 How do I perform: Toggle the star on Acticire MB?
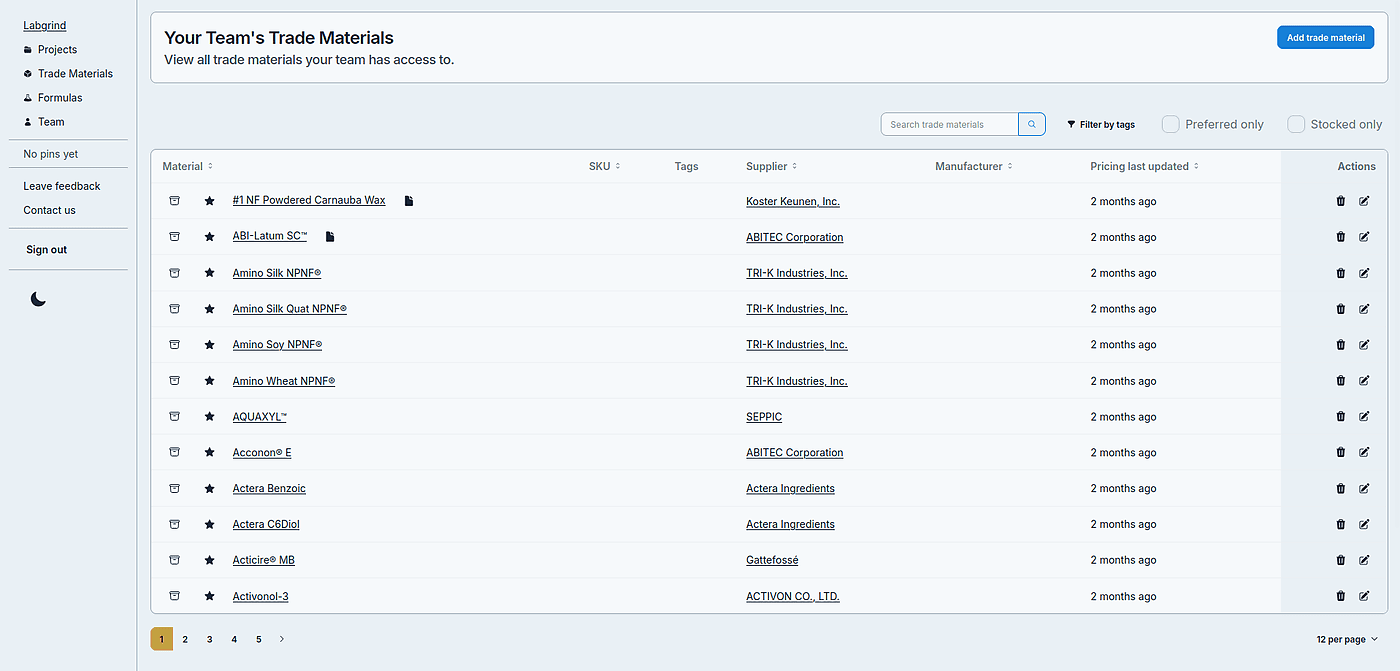[x=209, y=560]
